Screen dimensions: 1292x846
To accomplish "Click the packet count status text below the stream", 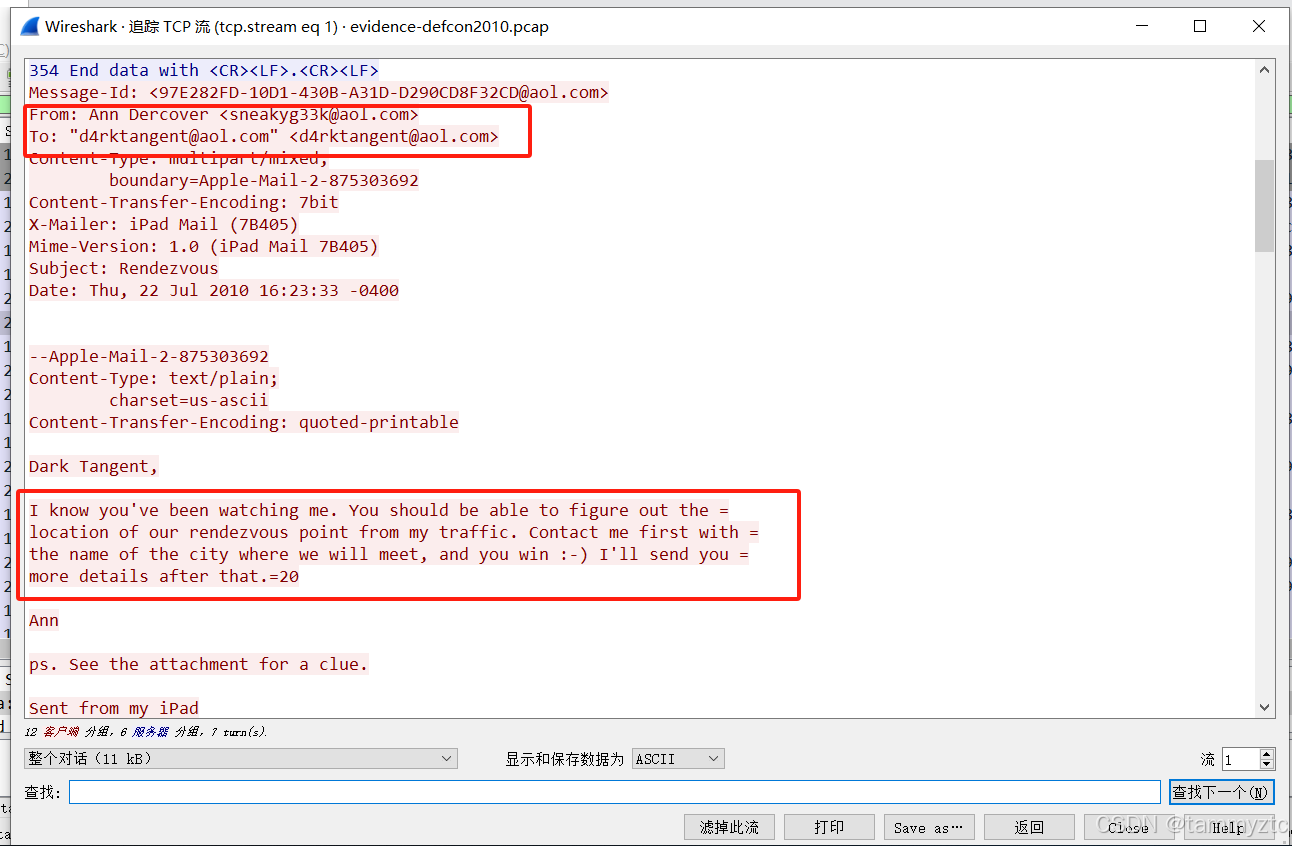I will click(x=145, y=733).
